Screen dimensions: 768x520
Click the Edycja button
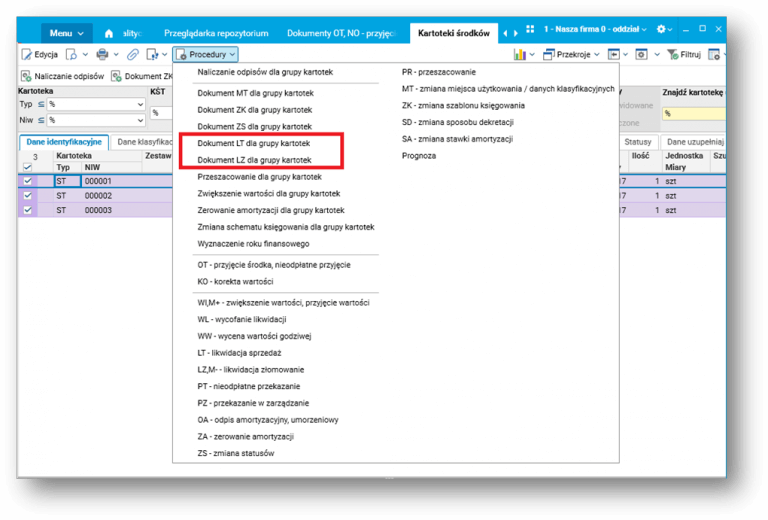coord(40,54)
